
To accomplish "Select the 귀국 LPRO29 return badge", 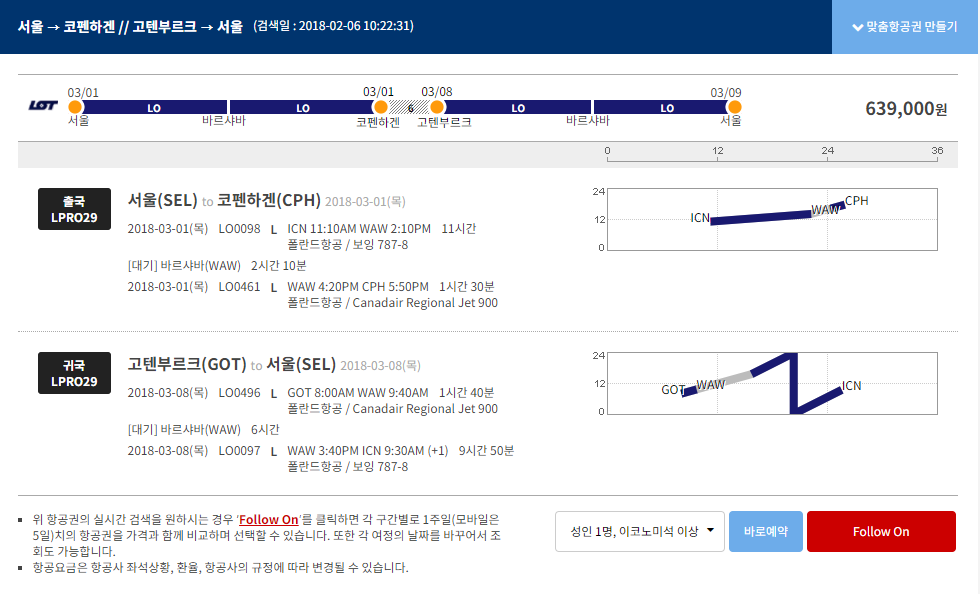I will click(74, 373).
